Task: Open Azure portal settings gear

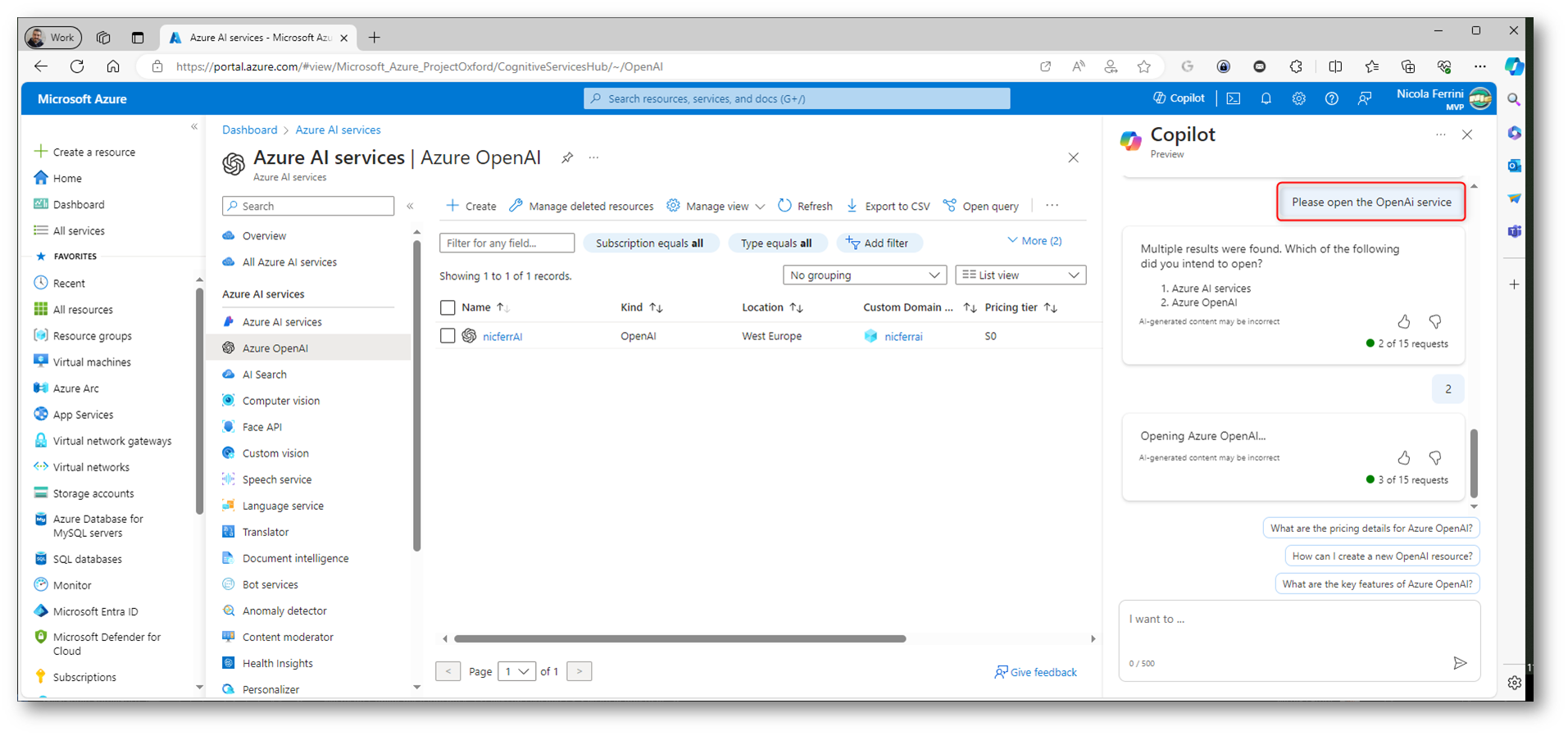Action: point(1298,98)
